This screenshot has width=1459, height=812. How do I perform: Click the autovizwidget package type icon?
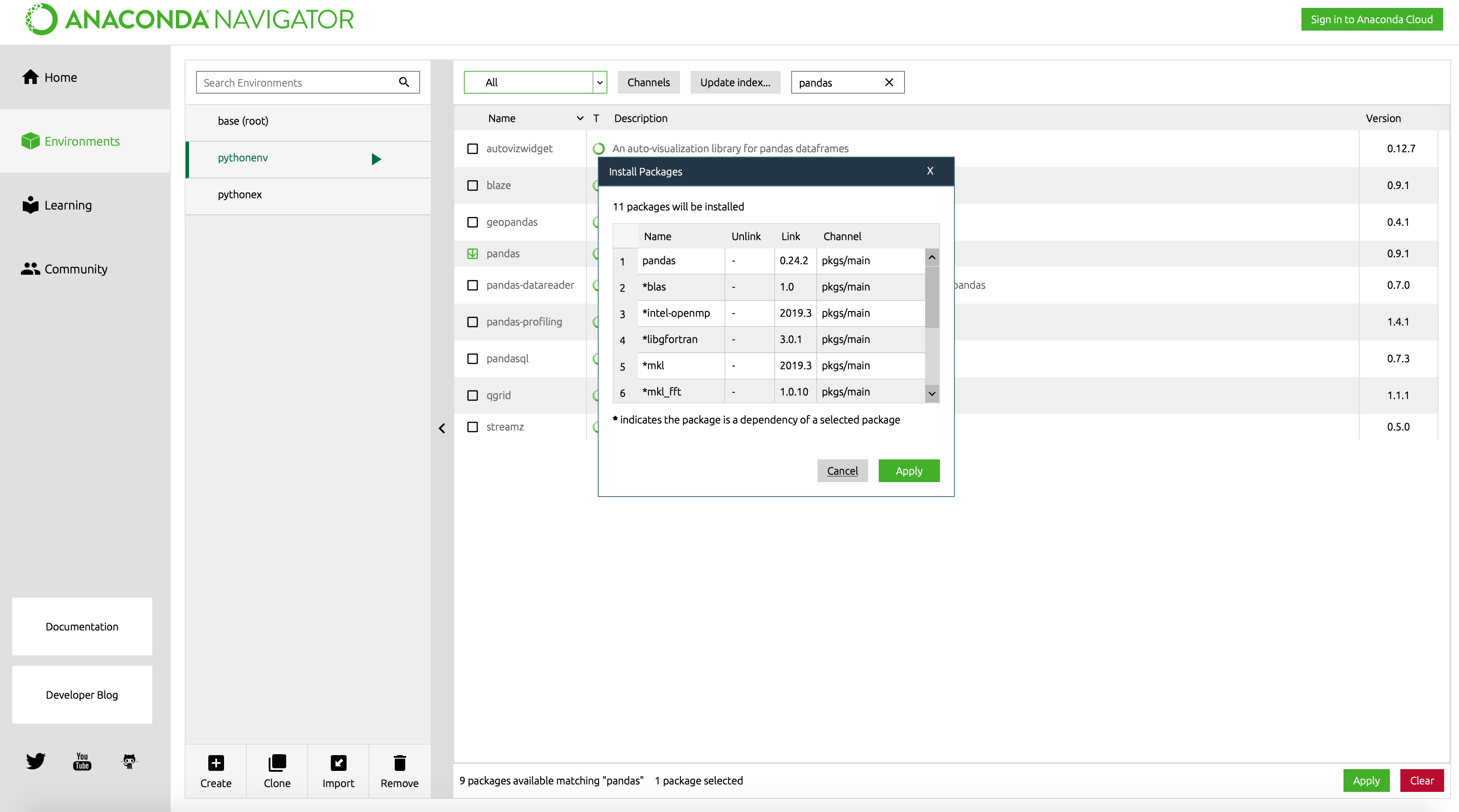(598, 148)
